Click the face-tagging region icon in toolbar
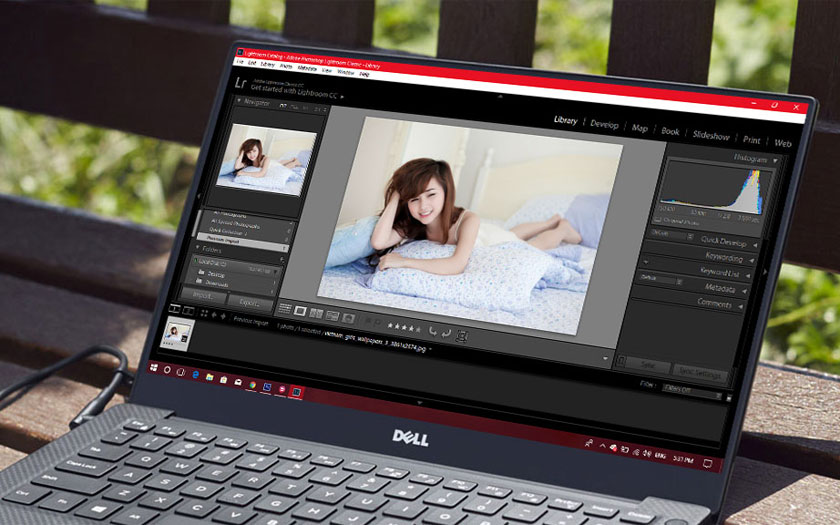This screenshot has height=525, width=840. (461, 336)
